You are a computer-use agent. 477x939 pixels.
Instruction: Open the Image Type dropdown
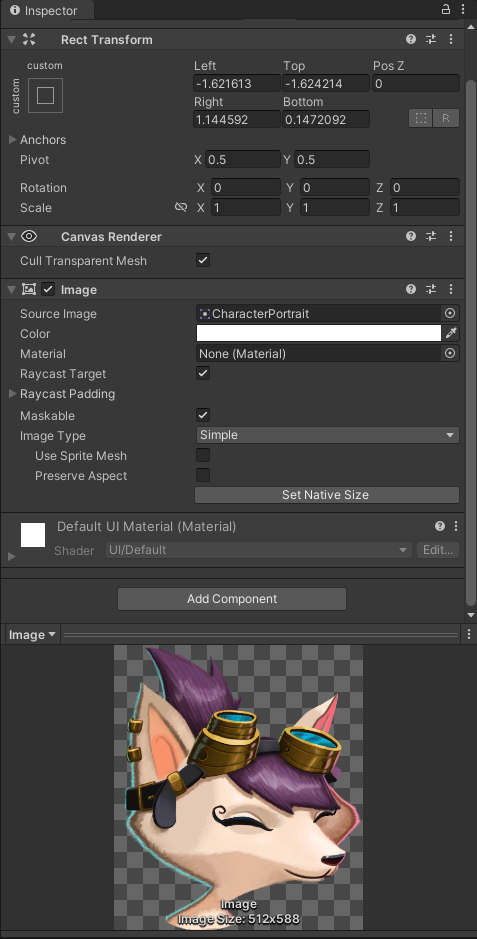[x=327, y=435]
